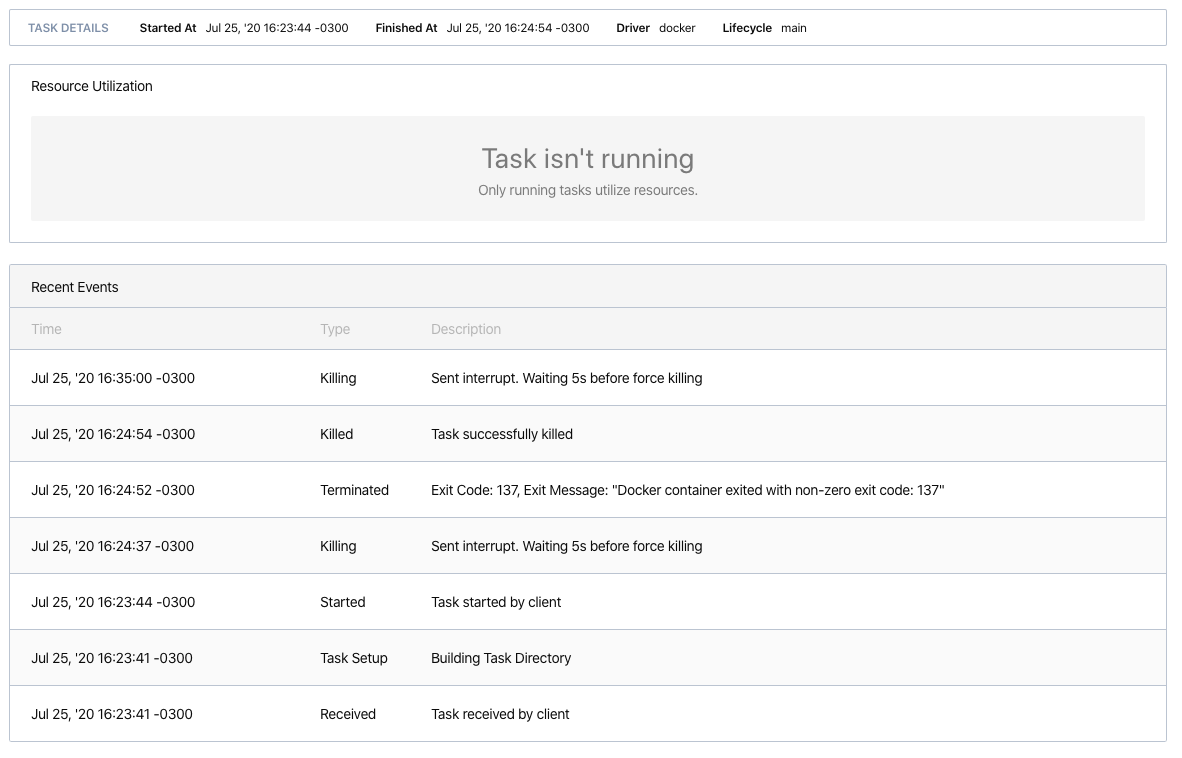1182x758 pixels.
Task: Click "Task successfully killed" description
Action: 502,434
